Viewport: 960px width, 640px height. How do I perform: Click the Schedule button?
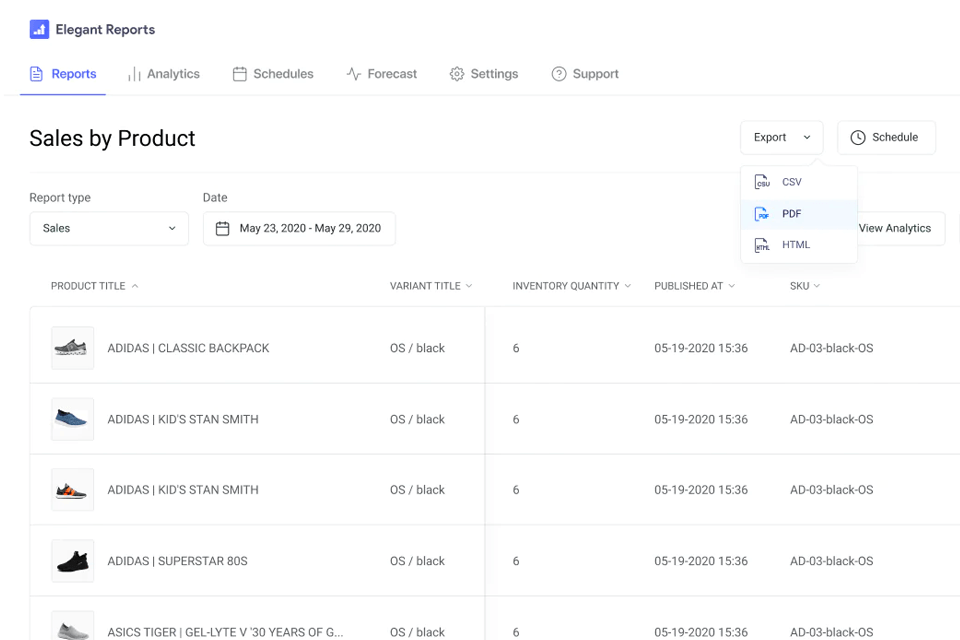[886, 137]
